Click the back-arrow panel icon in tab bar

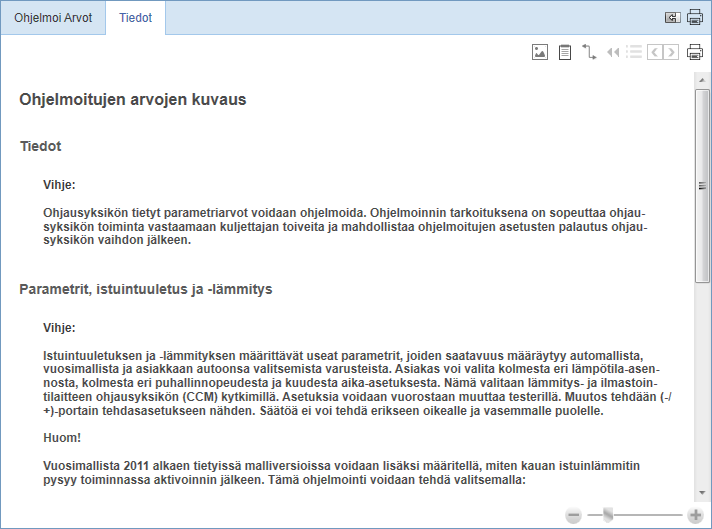[672, 17]
